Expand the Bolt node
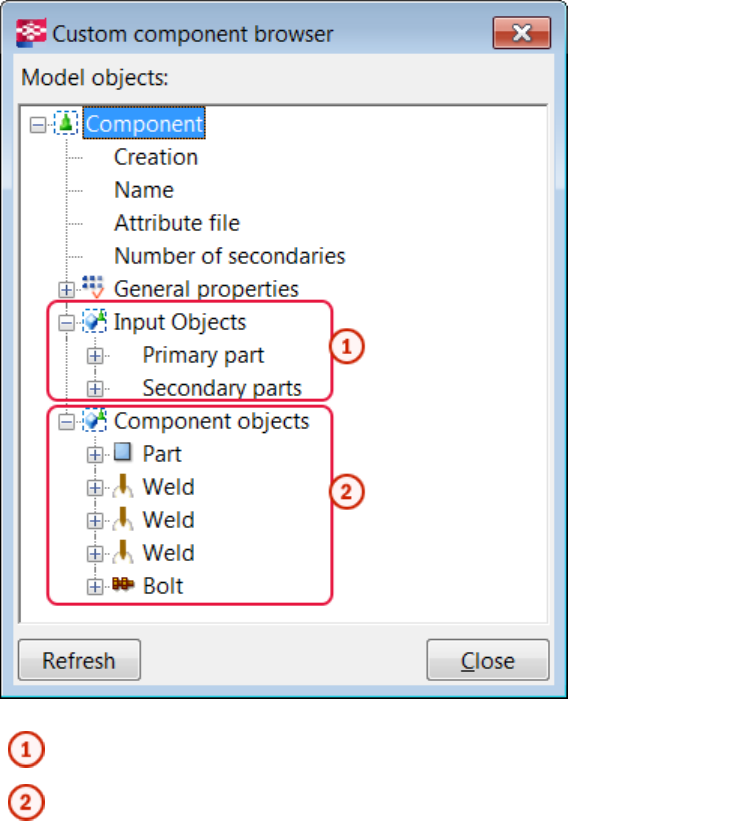 point(95,587)
